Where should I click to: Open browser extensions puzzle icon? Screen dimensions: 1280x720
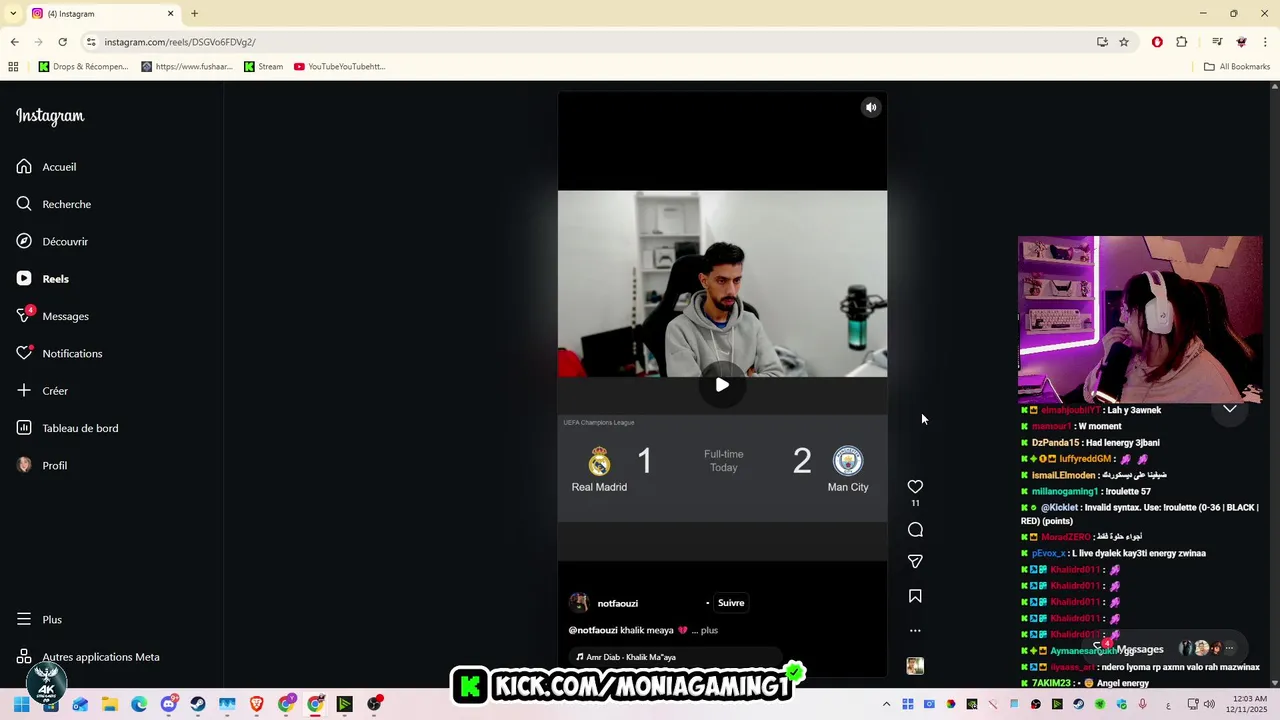[1182, 42]
